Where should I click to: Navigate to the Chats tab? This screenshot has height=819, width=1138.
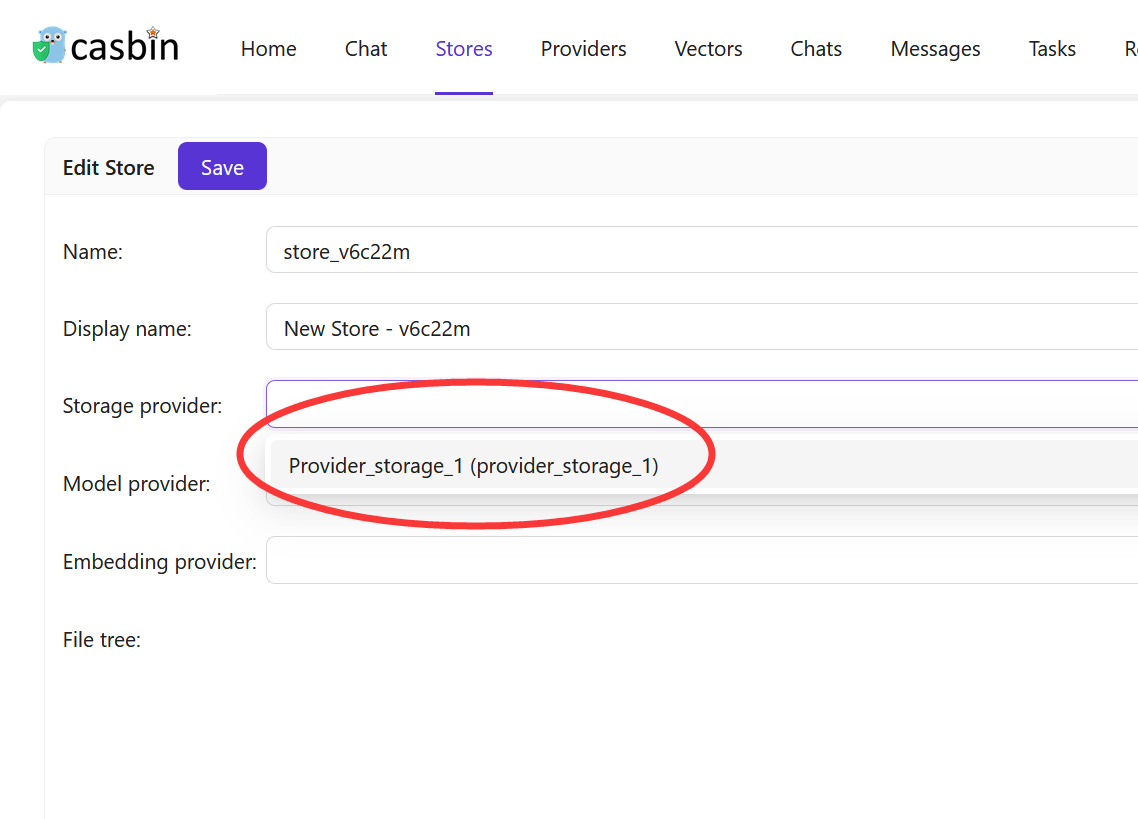816,49
